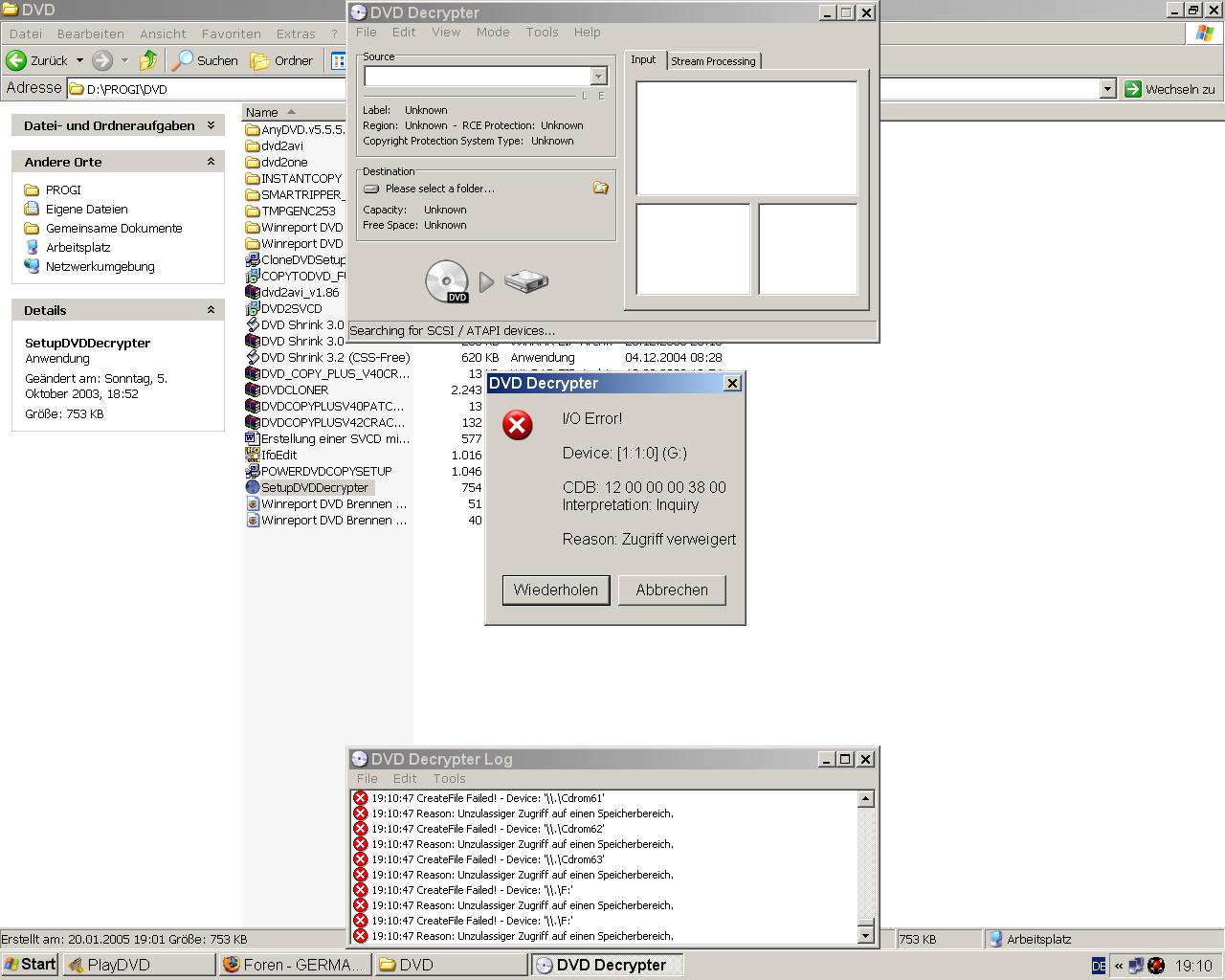Switch to the Stream Processing tab

[x=713, y=61]
